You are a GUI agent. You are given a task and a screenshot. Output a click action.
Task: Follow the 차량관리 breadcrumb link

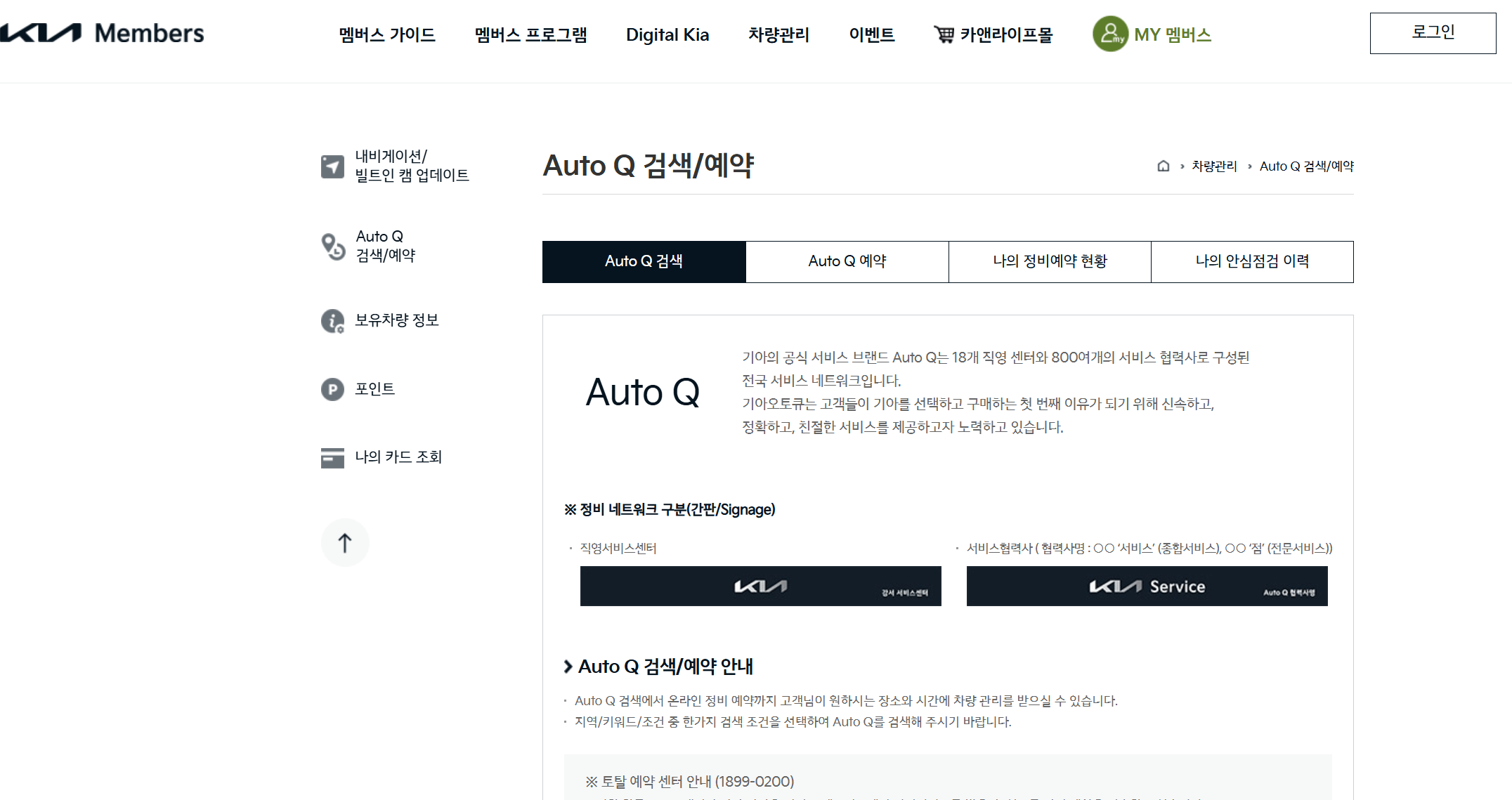(x=1215, y=166)
